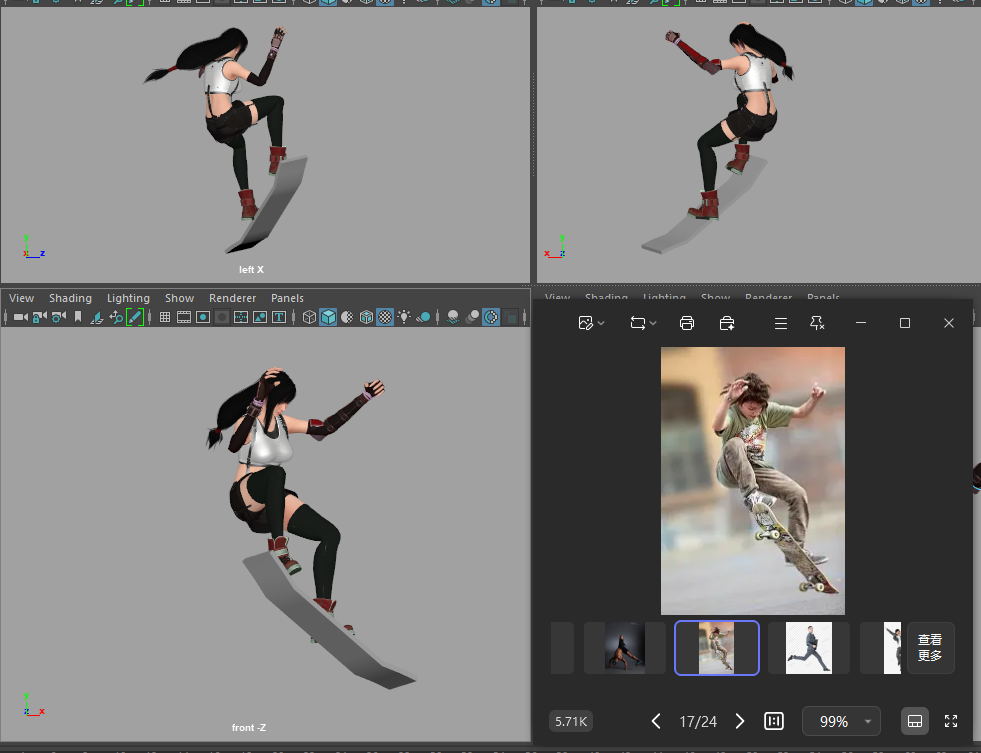981x753 pixels.
Task: Click Lock Camera icon in front viewport toolbar
Action: 39,317
